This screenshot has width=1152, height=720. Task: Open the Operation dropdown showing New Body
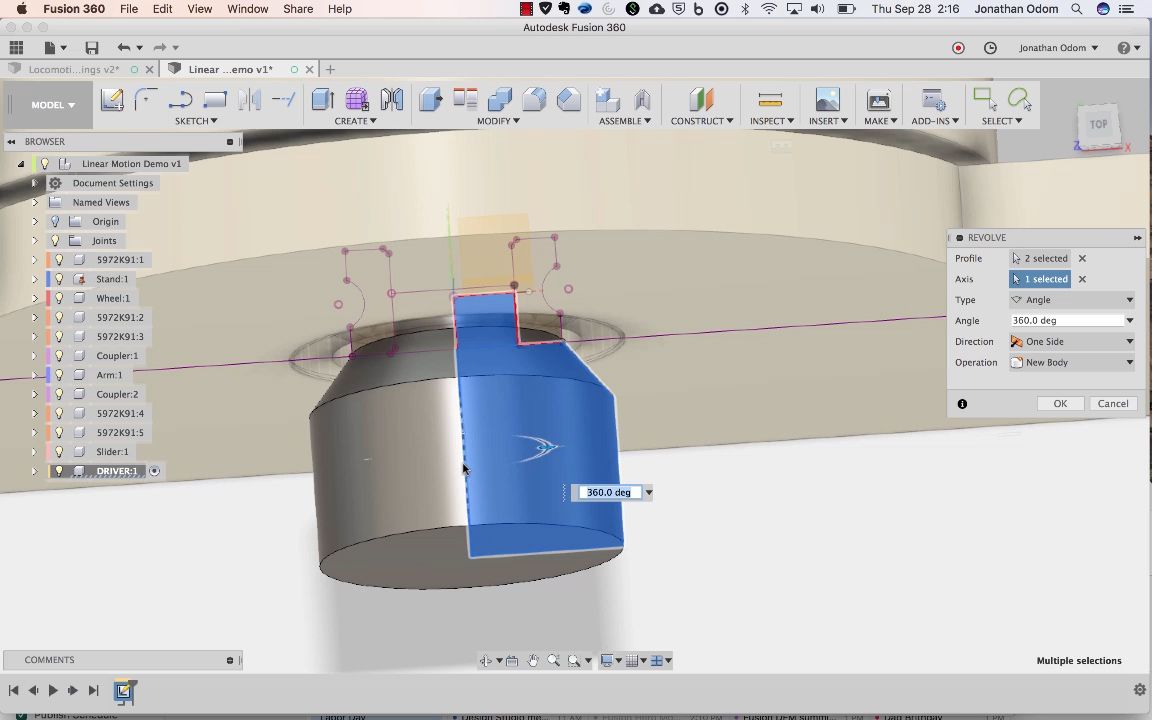[x=1072, y=363]
